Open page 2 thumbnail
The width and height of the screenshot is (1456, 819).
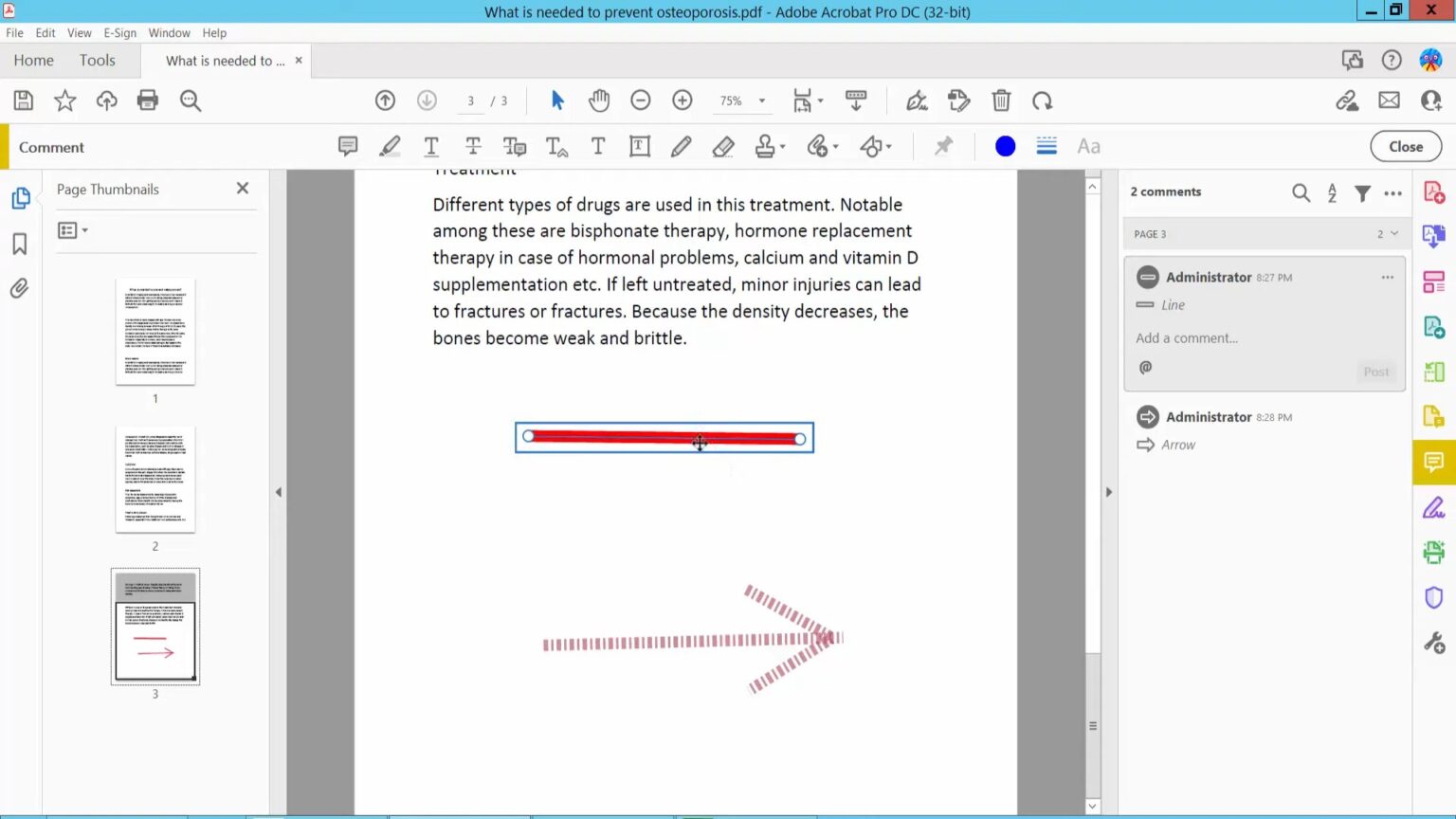pyautogui.click(x=155, y=480)
